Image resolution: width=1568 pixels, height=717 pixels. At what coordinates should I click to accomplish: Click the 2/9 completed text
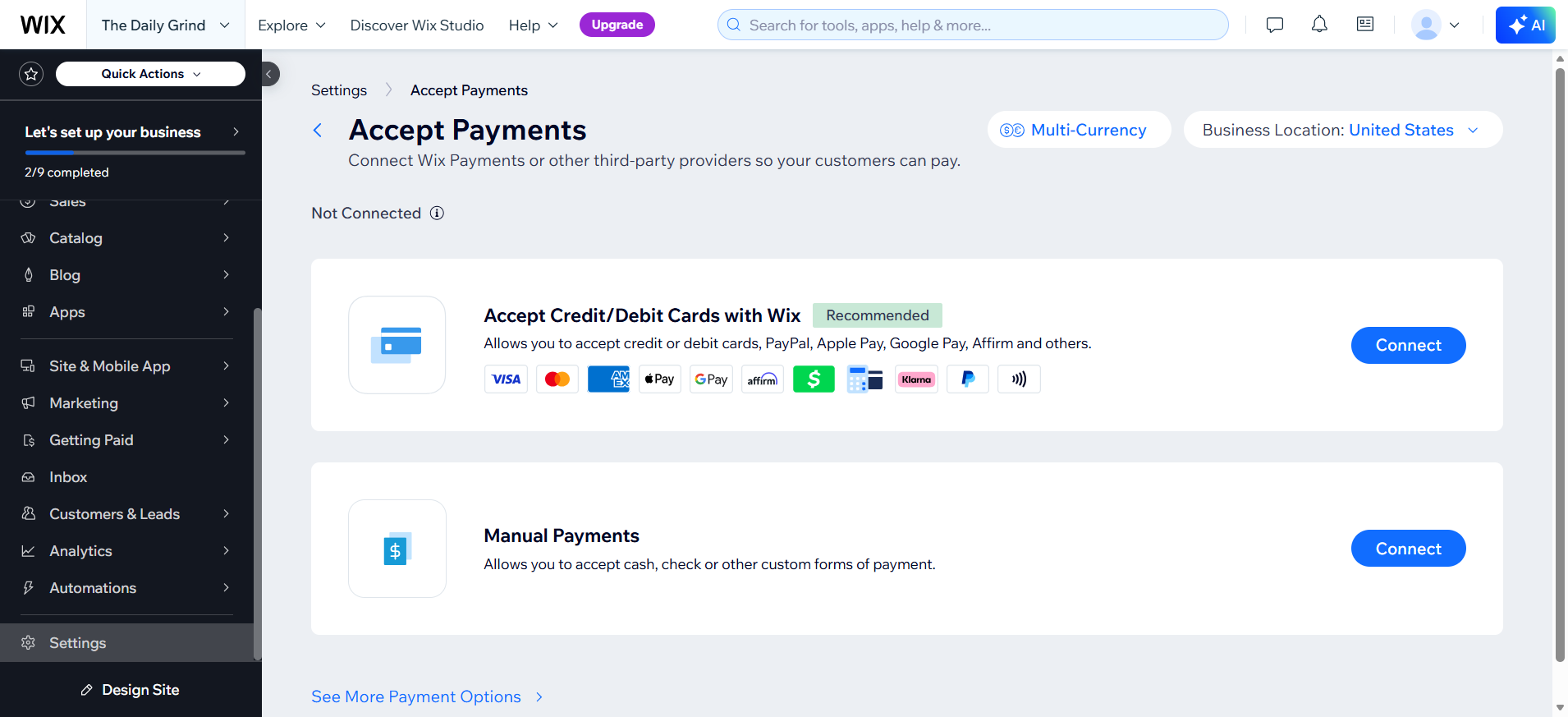pos(66,172)
